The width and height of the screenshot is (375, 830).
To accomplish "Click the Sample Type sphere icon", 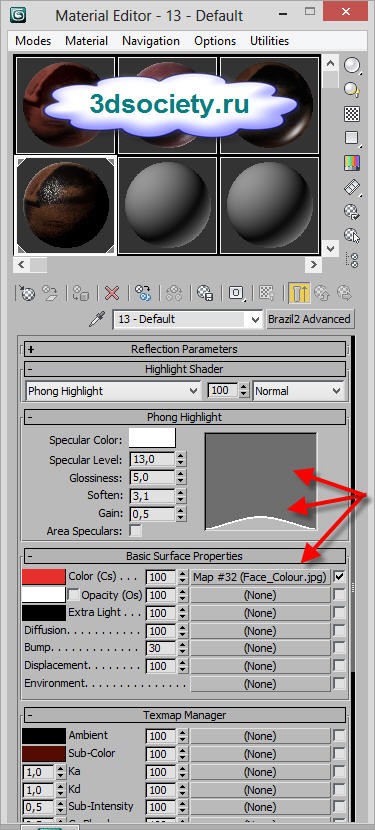I will (x=352, y=66).
